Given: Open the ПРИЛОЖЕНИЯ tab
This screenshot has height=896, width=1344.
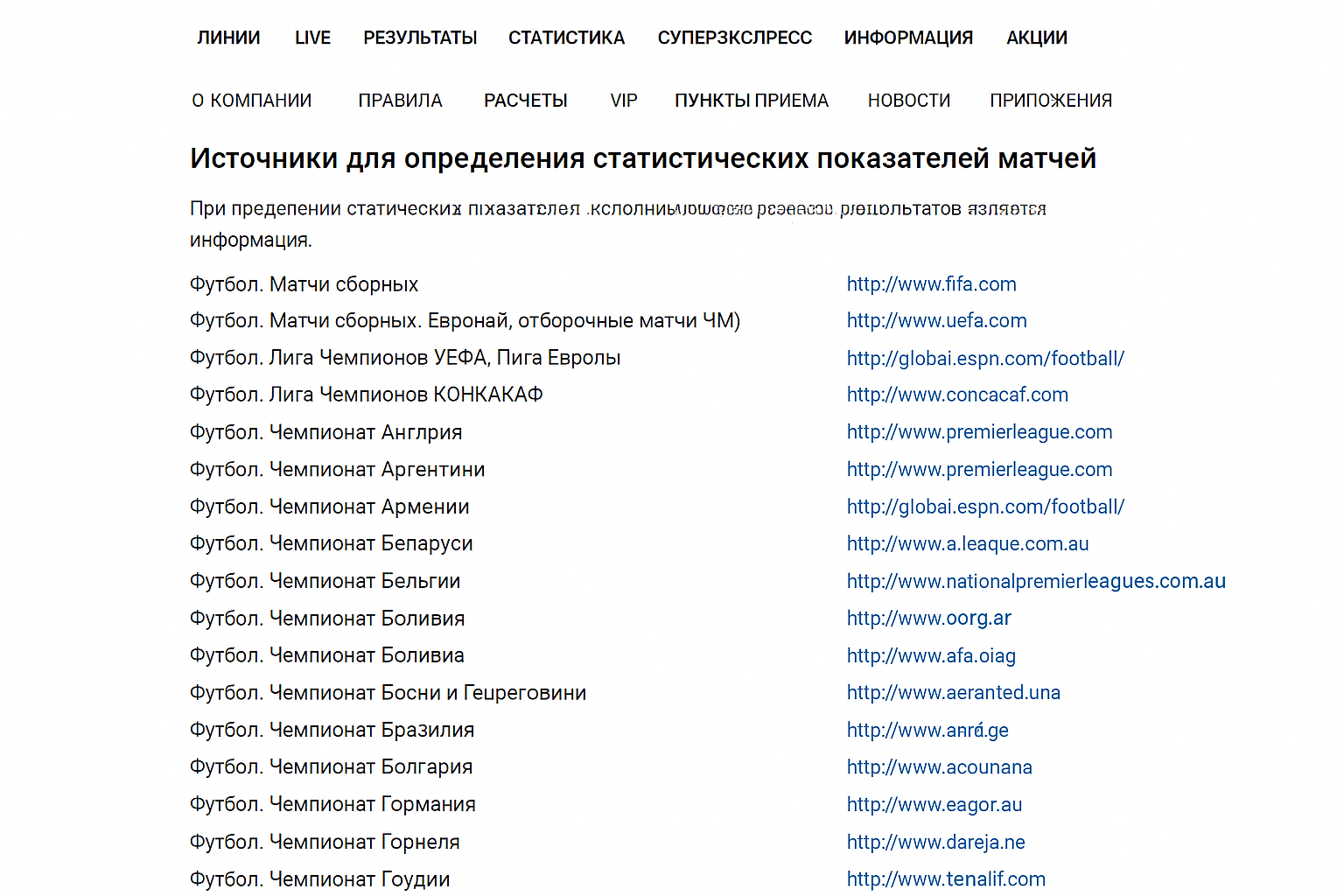Looking at the screenshot, I should [x=1051, y=101].
